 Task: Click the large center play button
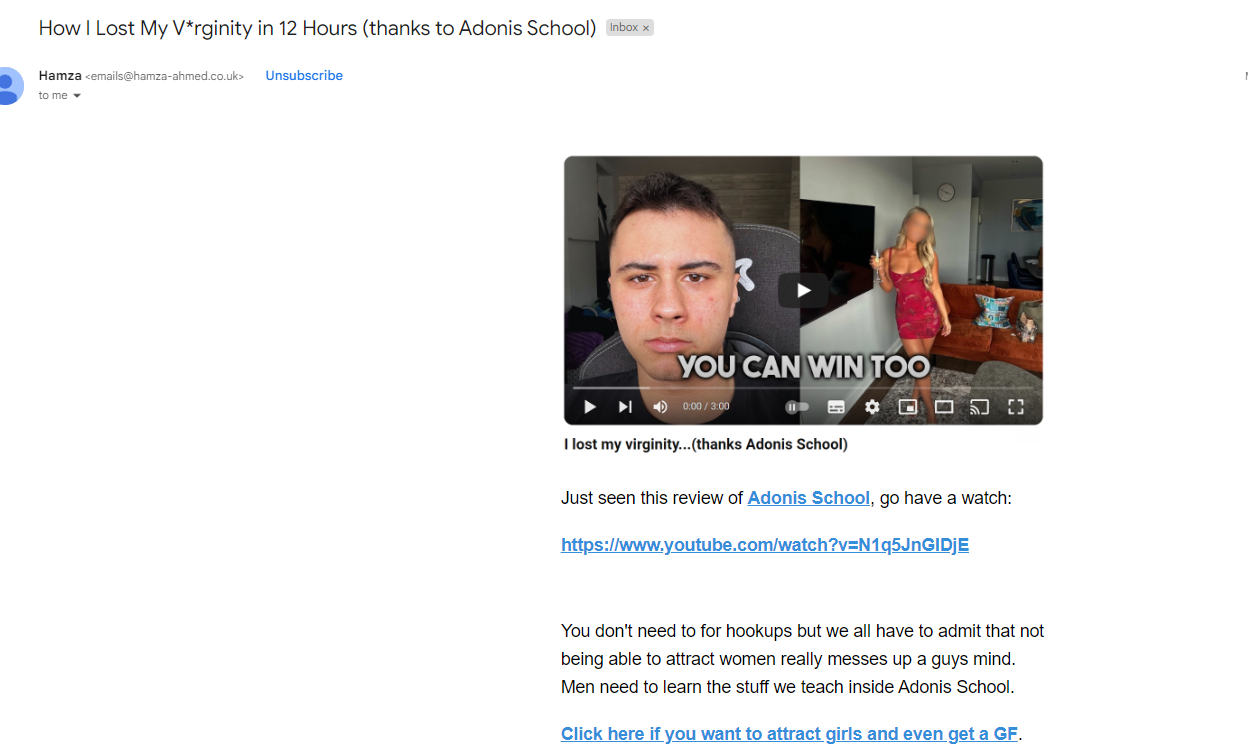(804, 291)
